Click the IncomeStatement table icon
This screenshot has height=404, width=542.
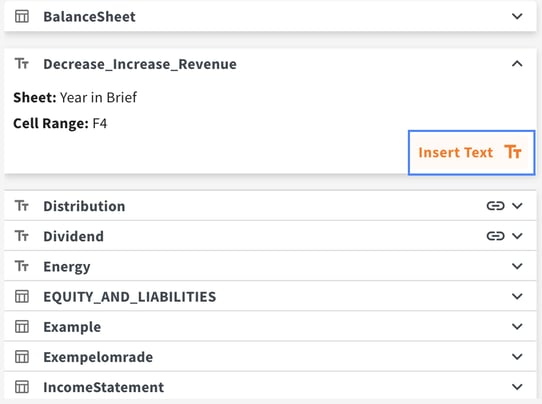[22, 387]
